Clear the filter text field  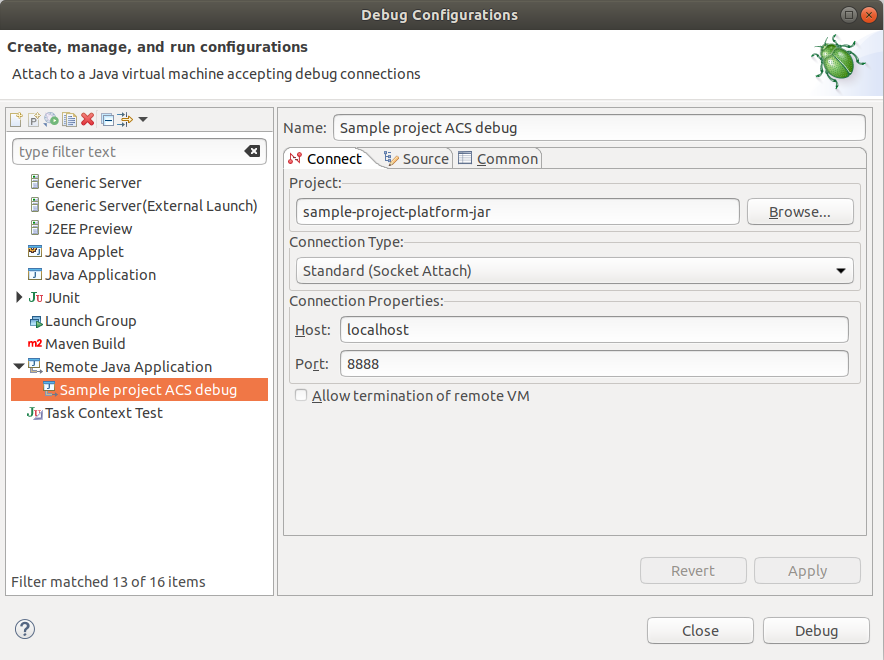253,151
